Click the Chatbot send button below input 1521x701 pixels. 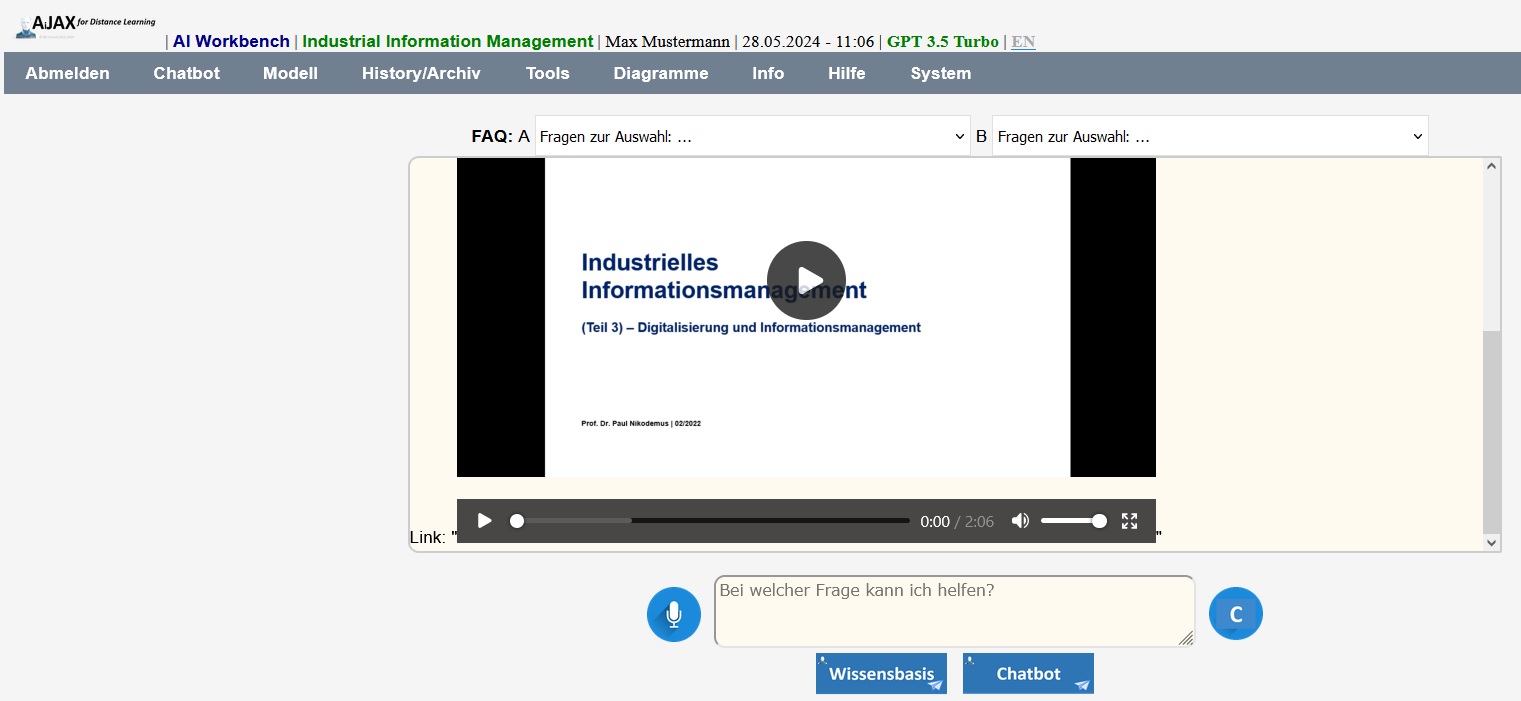pyautogui.click(x=1027, y=674)
